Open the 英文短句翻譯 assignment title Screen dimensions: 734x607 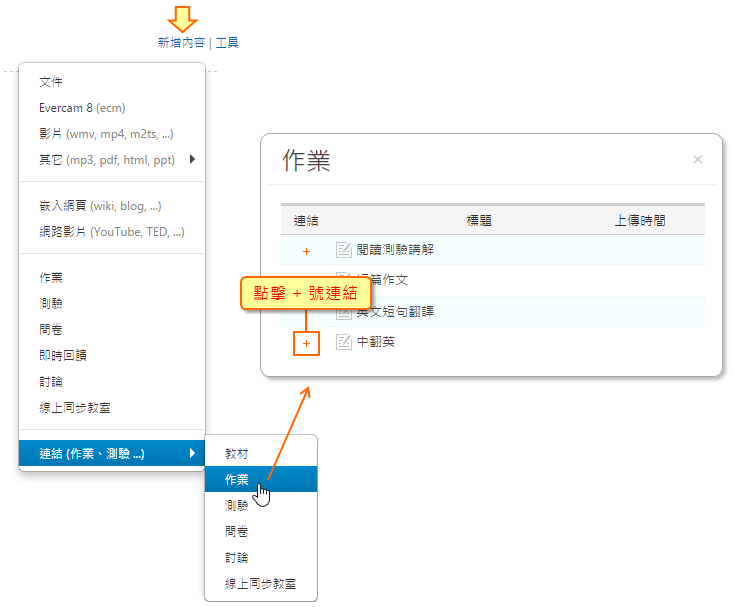click(x=395, y=312)
